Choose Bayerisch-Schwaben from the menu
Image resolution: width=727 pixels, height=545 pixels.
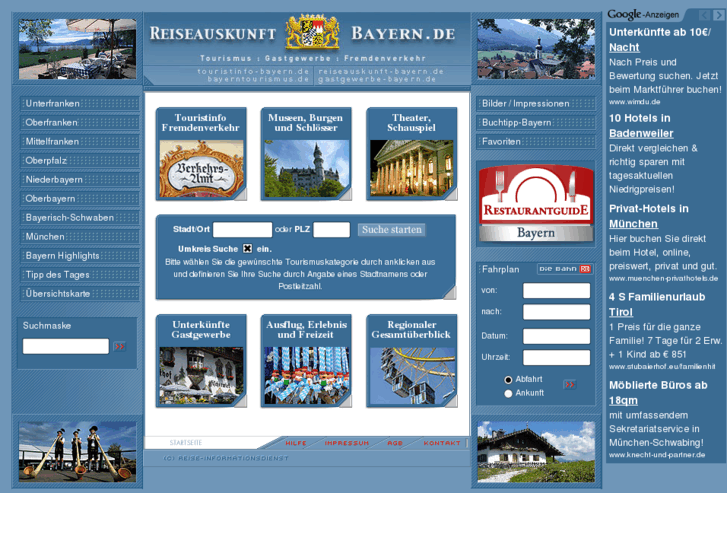pyautogui.click(x=79, y=218)
